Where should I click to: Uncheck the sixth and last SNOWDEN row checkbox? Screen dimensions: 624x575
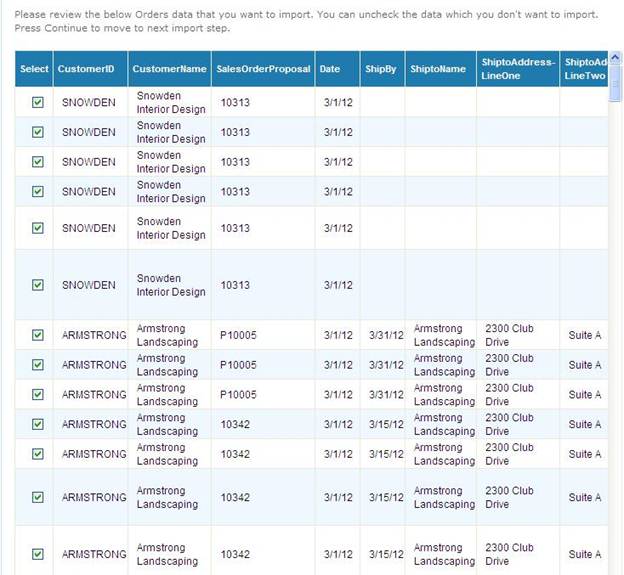tap(38, 285)
